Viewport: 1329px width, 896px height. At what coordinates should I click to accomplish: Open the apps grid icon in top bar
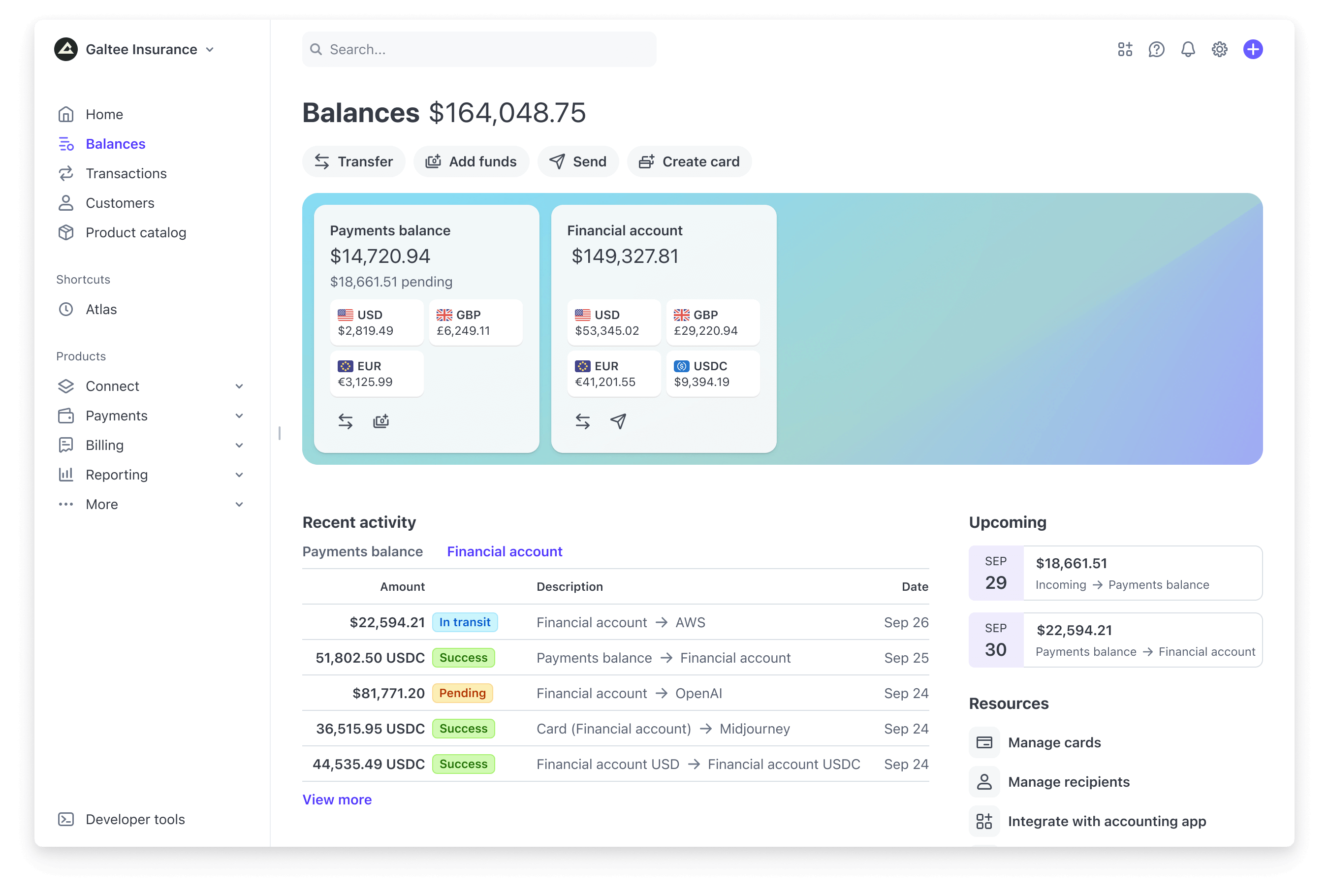1125,49
